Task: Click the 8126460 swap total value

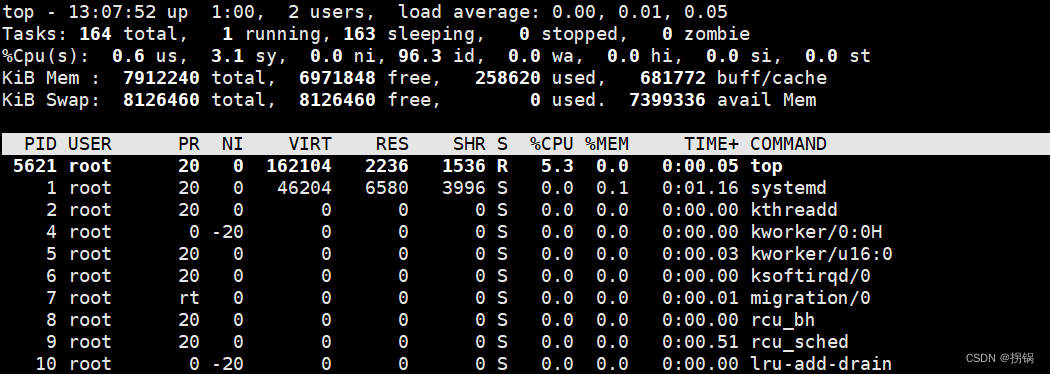Action: click(161, 100)
